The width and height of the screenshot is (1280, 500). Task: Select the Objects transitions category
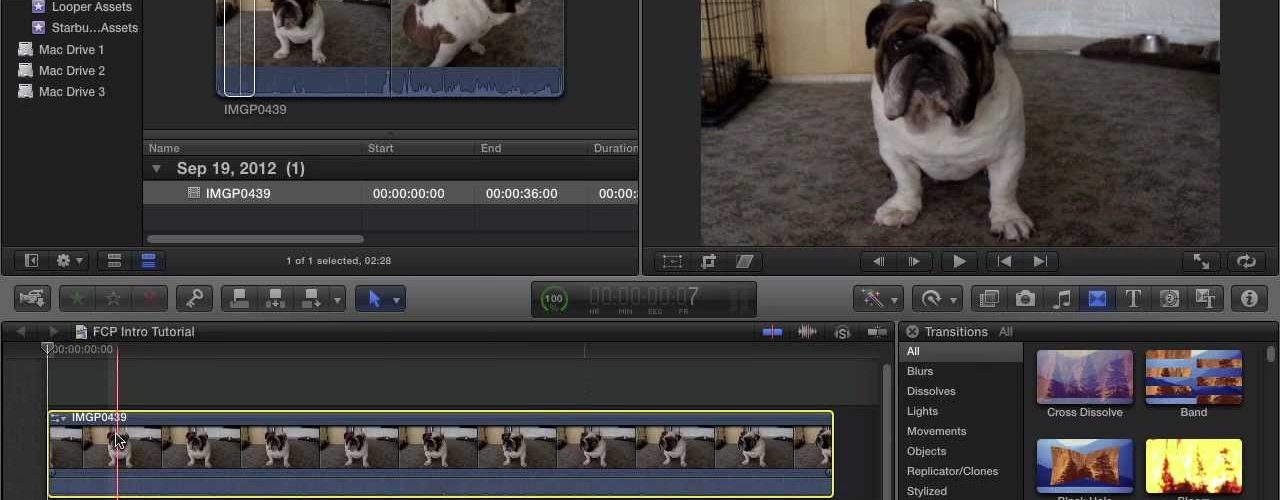point(961,451)
